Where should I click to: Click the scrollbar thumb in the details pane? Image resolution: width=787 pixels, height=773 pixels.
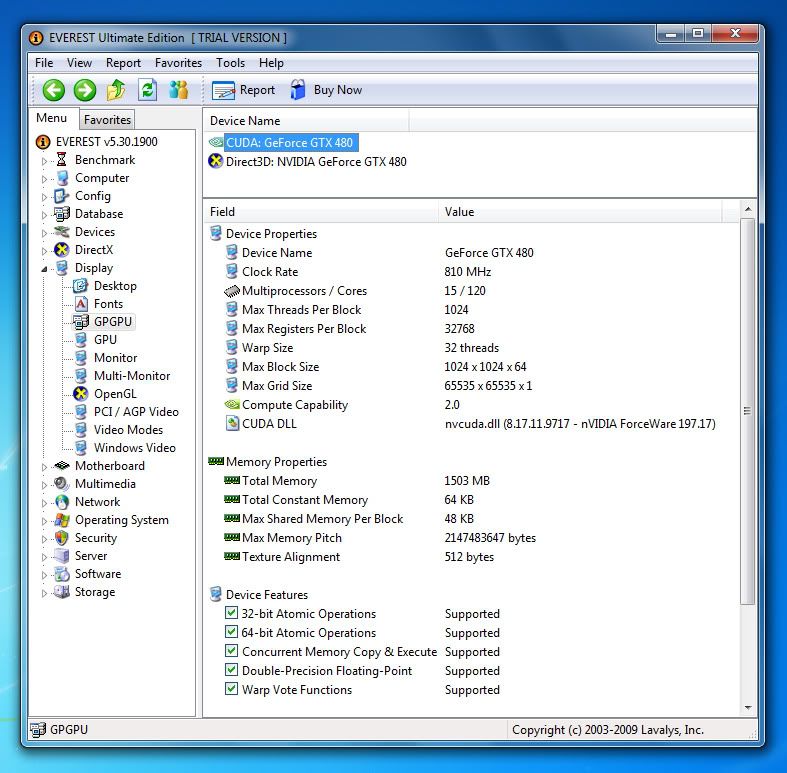(747, 411)
